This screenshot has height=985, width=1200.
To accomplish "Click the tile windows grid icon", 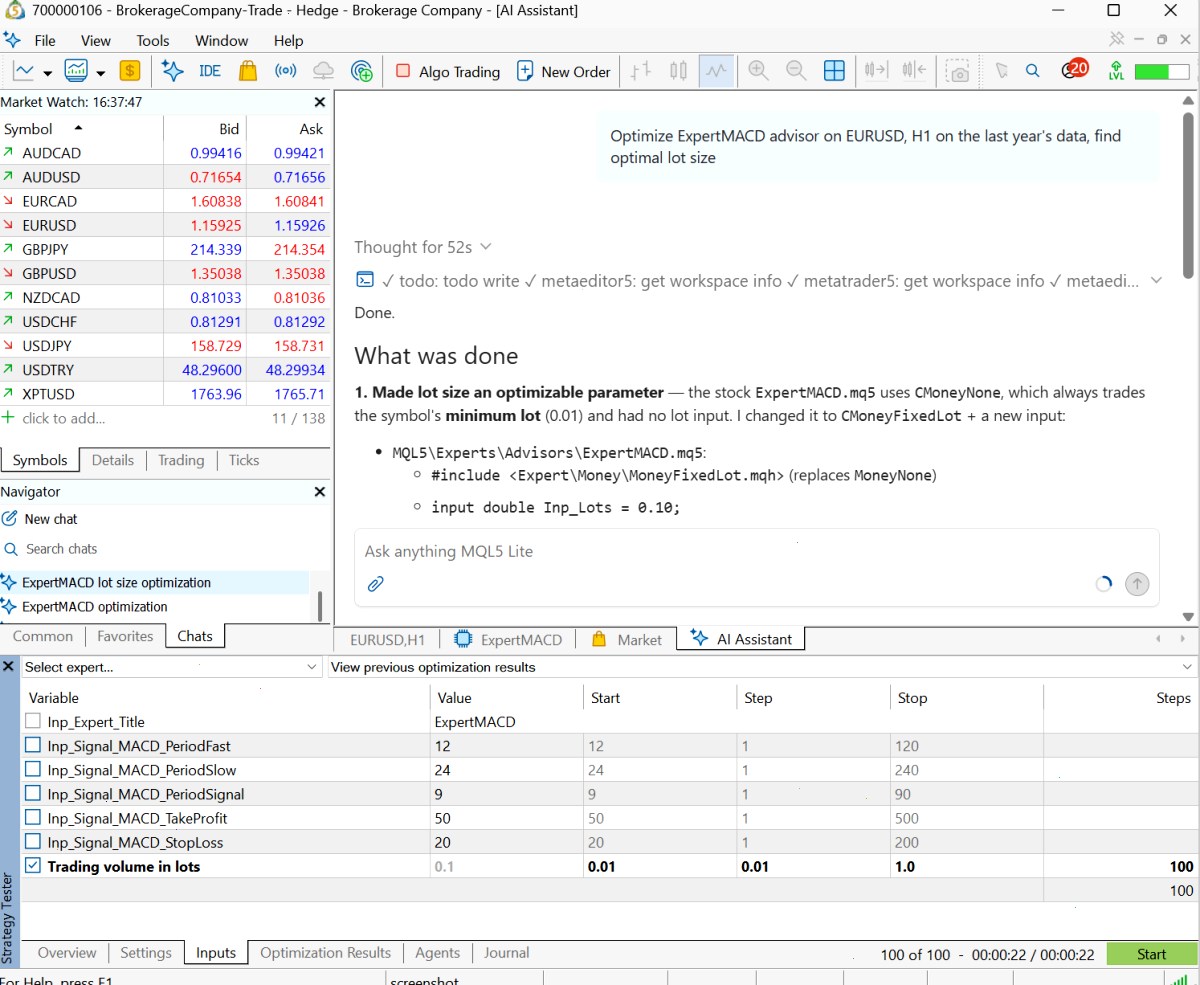I will click(834, 71).
